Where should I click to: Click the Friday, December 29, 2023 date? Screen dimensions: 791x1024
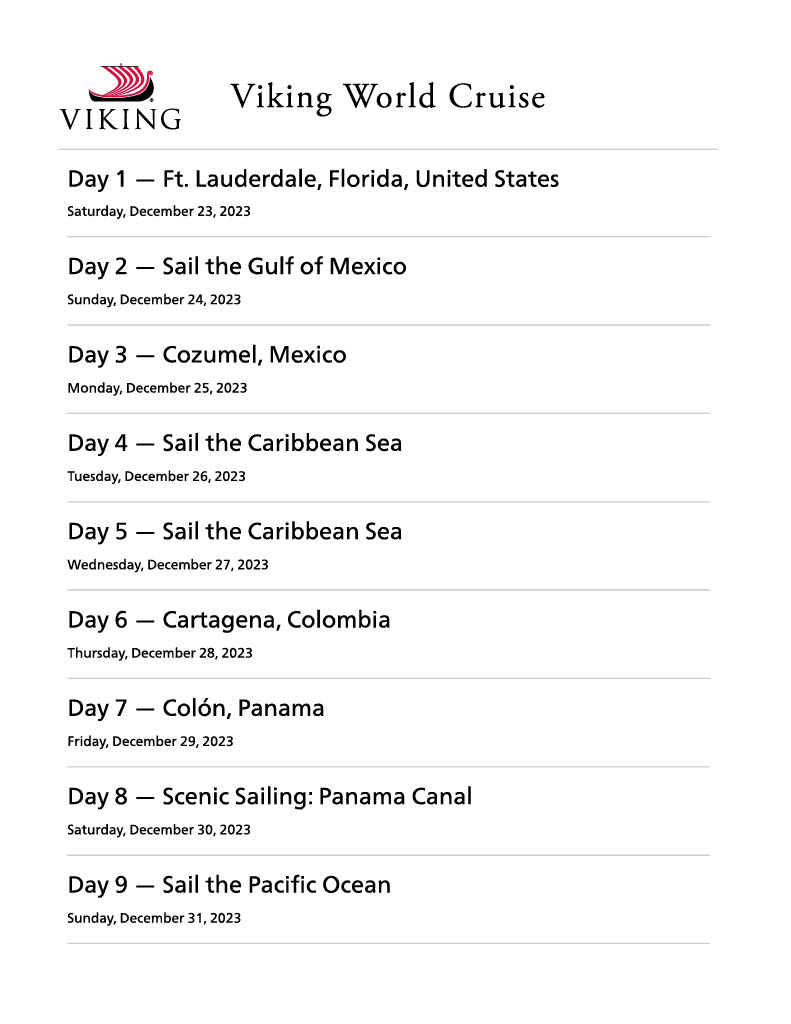(150, 742)
